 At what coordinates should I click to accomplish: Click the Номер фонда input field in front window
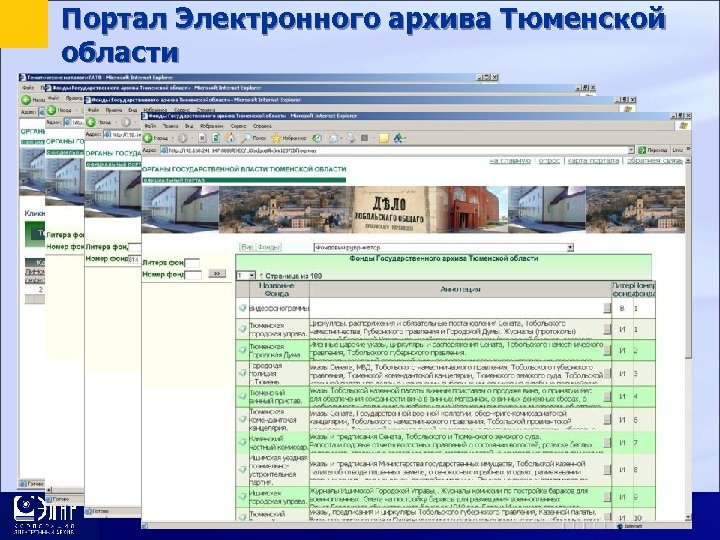click(193, 275)
